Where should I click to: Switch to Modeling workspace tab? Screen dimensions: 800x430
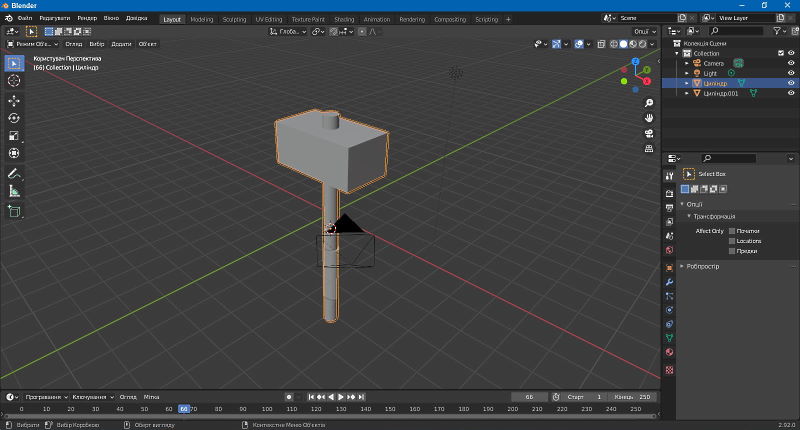tap(202, 19)
